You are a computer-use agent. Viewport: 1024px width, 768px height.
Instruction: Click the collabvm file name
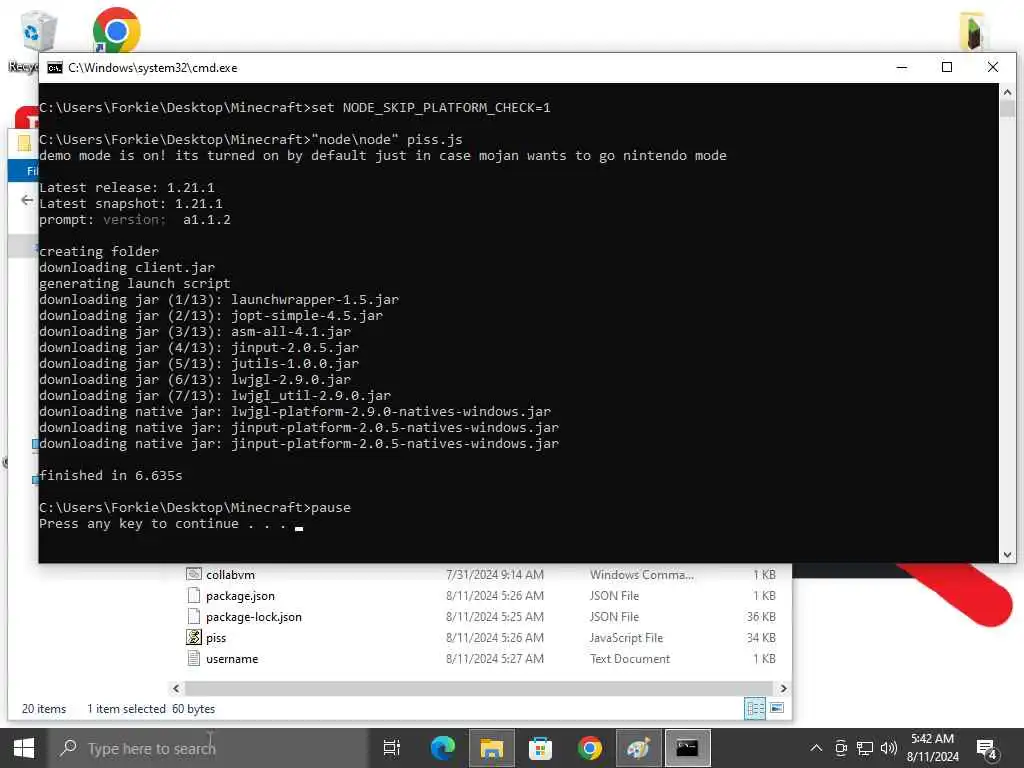coord(231,575)
